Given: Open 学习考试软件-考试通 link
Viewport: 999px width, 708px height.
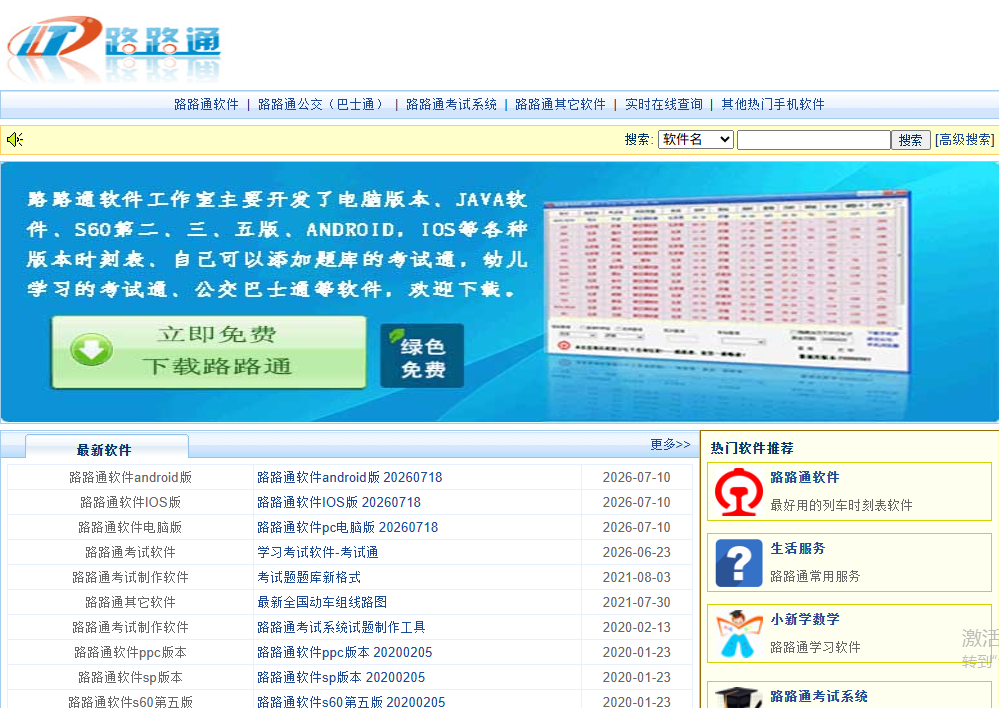Looking at the screenshot, I should coord(317,552).
